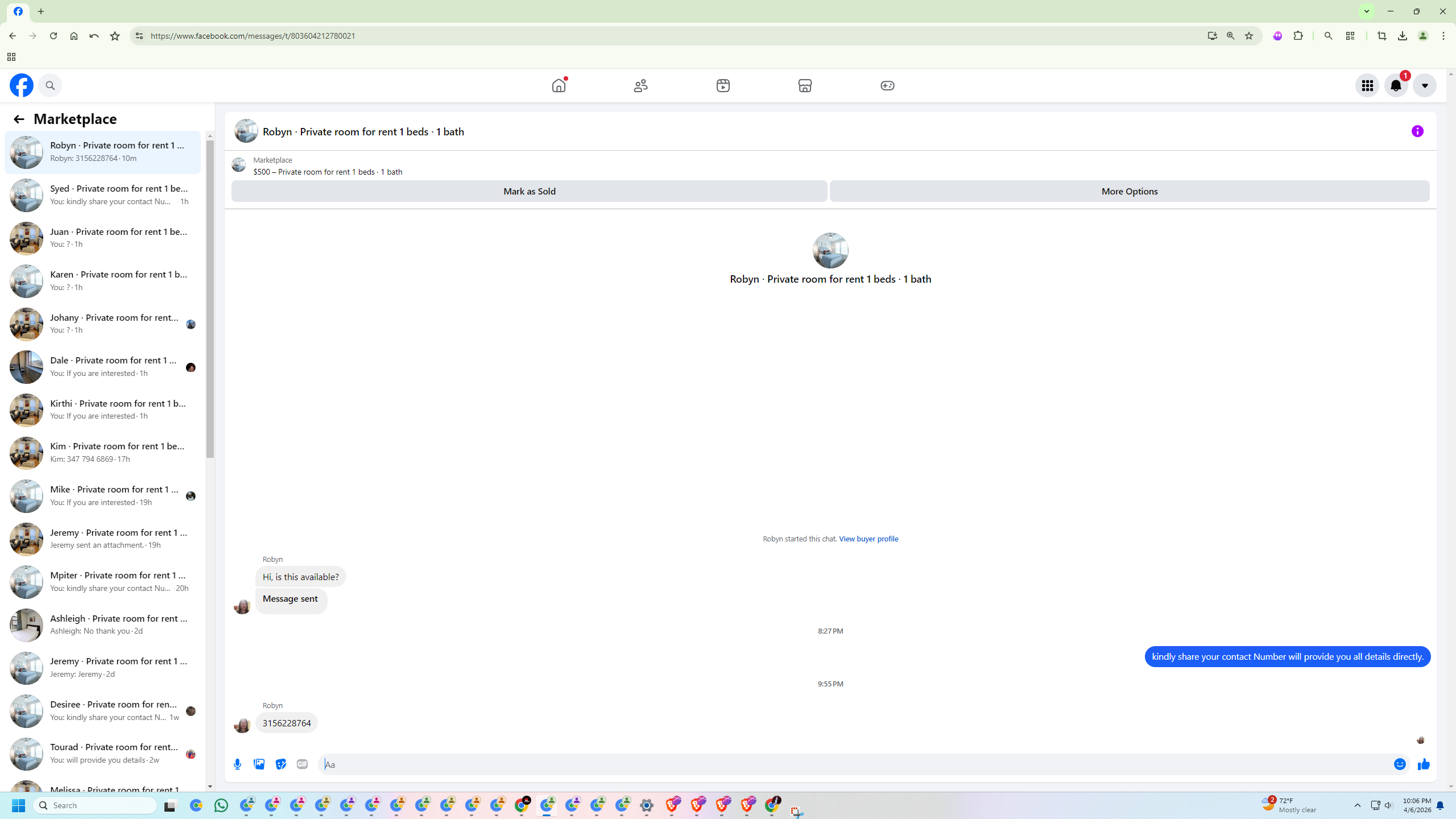This screenshot has width=1456, height=819.
Task: Reload the page with the refresh icon
Action: click(53, 36)
